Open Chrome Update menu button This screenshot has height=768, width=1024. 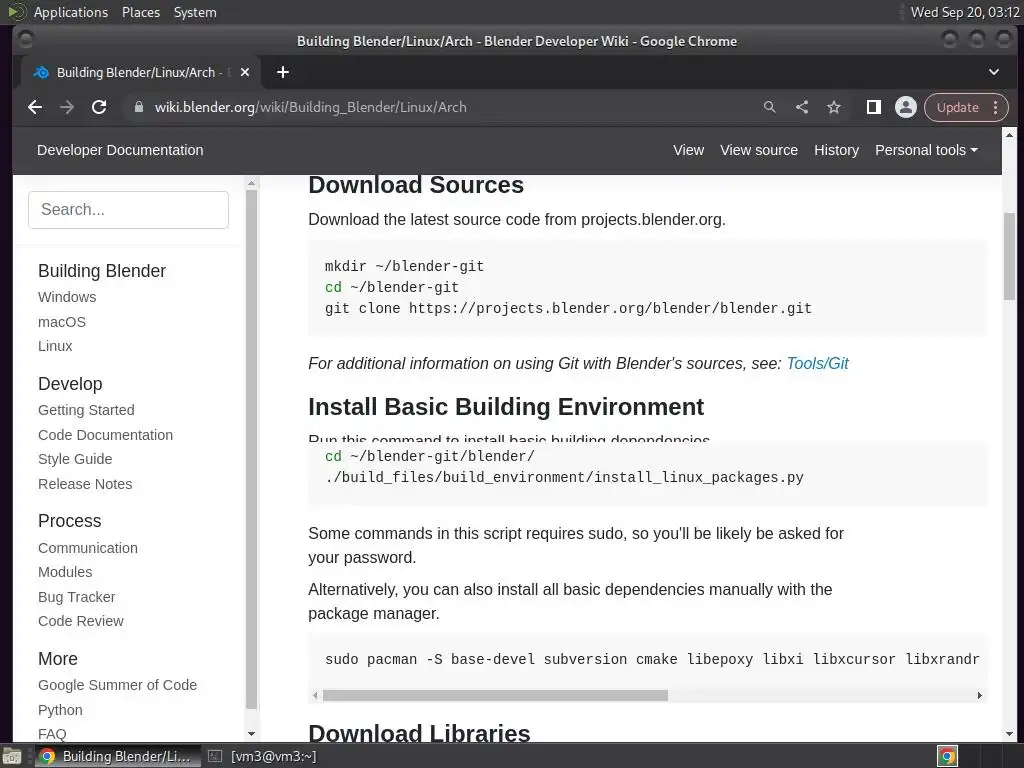pos(966,107)
